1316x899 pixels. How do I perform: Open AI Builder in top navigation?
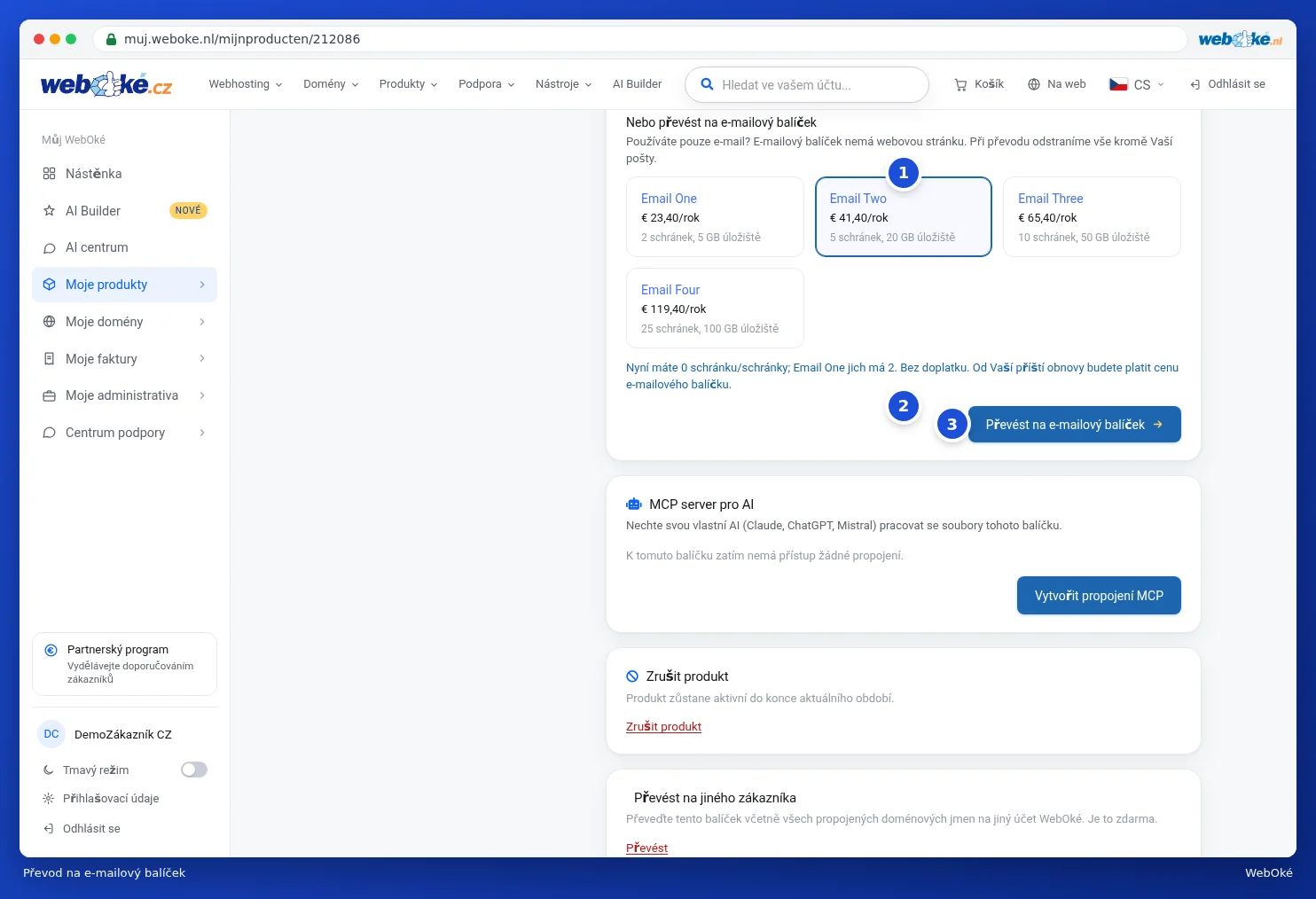[637, 84]
